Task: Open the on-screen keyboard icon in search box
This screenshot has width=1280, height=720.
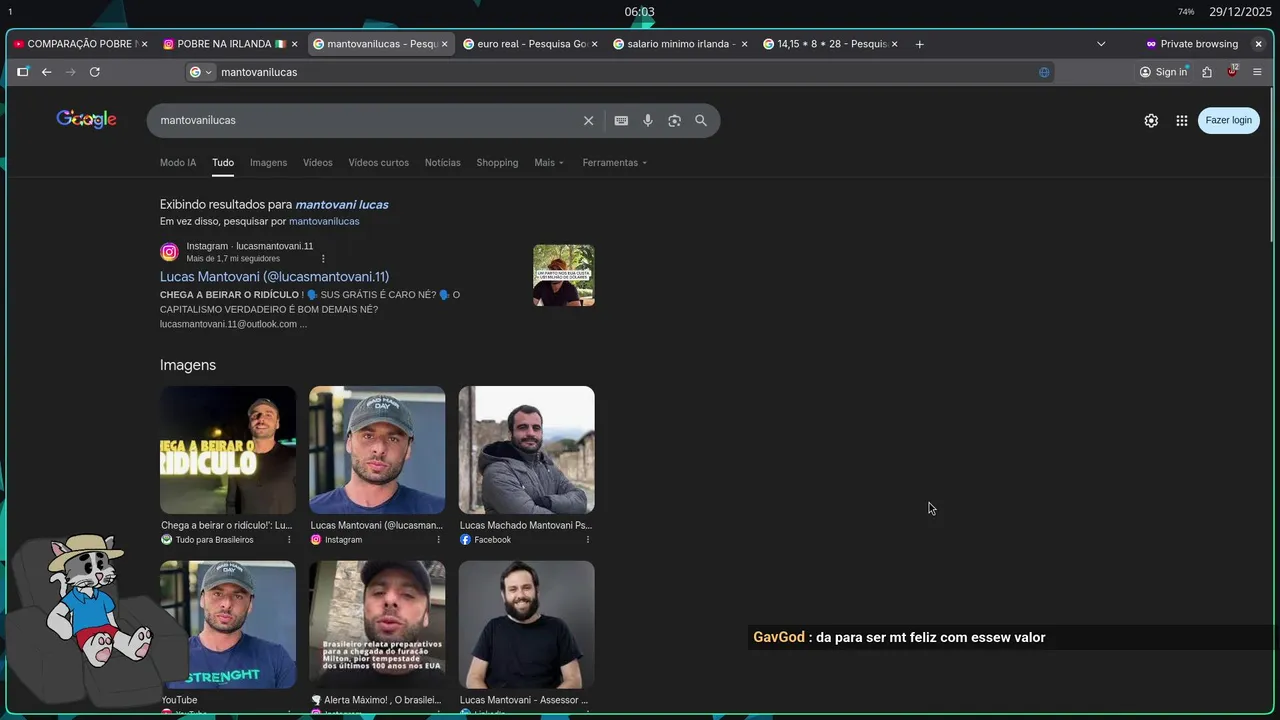Action: [x=621, y=120]
